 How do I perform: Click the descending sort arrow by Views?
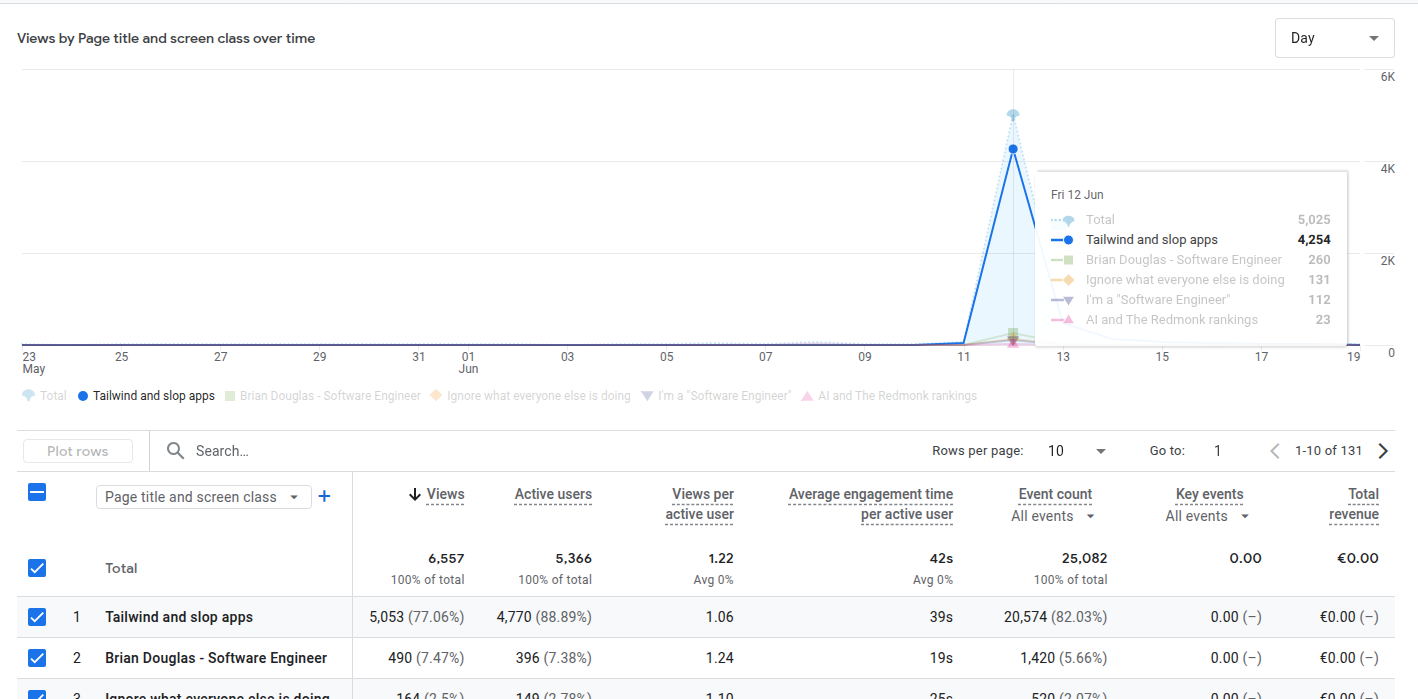coord(415,494)
